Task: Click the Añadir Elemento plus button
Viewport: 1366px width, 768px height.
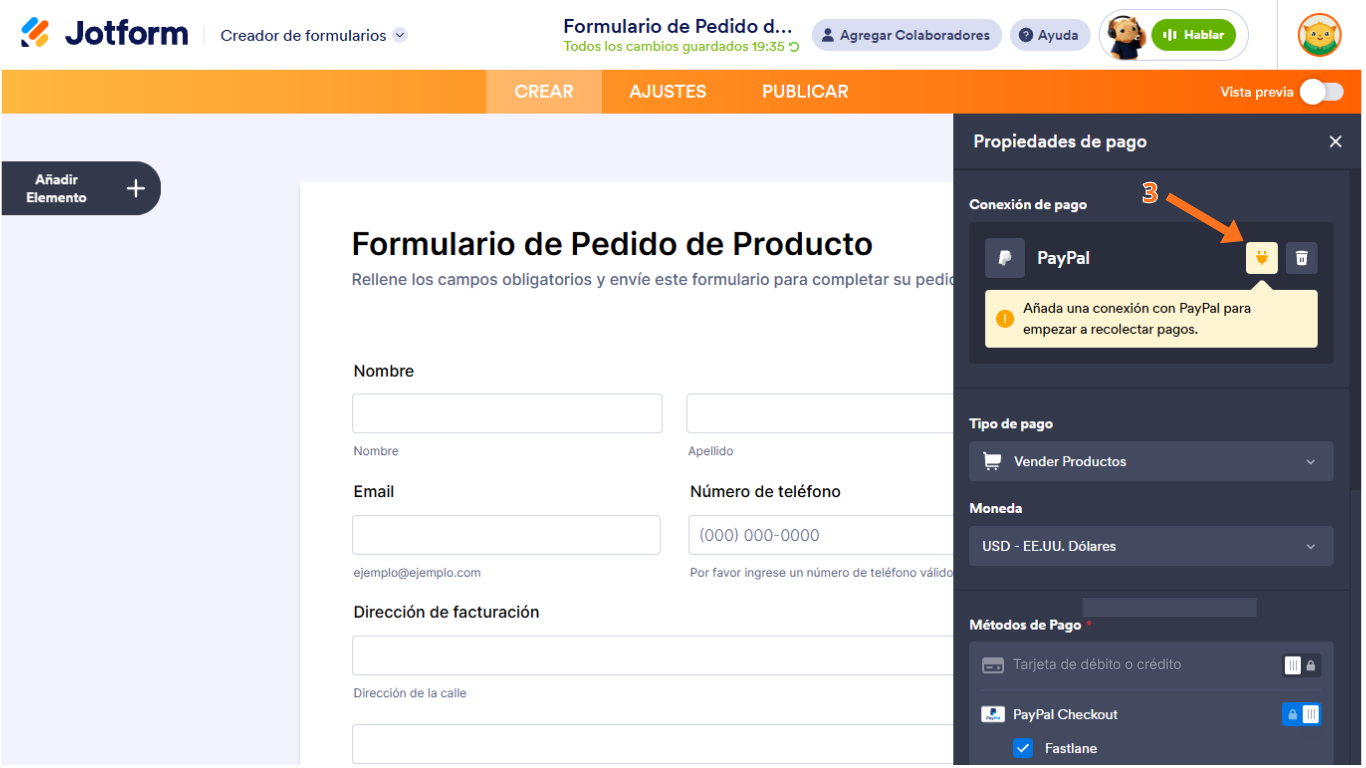Action: coord(136,188)
